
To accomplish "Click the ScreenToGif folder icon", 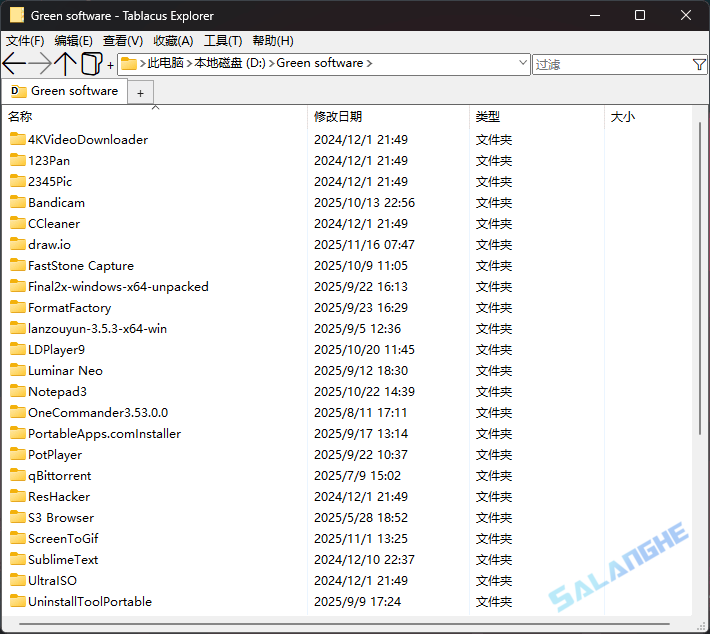I will tap(18, 538).
